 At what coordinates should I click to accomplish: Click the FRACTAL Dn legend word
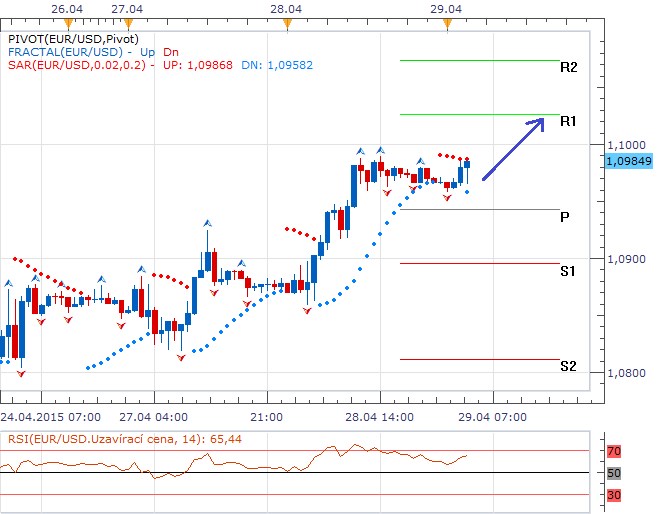click(x=171, y=52)
